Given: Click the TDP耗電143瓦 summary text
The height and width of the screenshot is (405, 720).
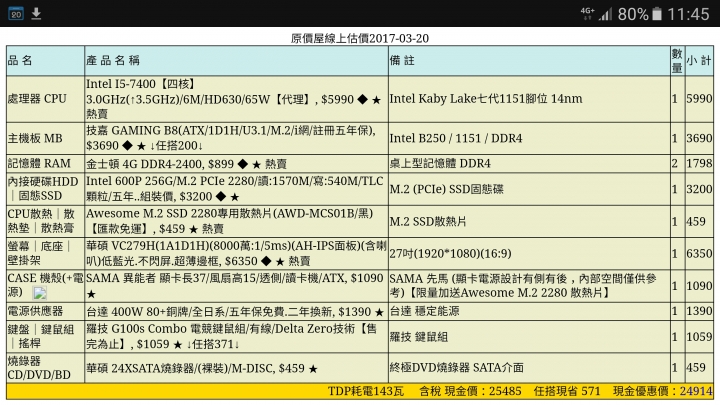Looking at the screenshot, I should [366, 391].
